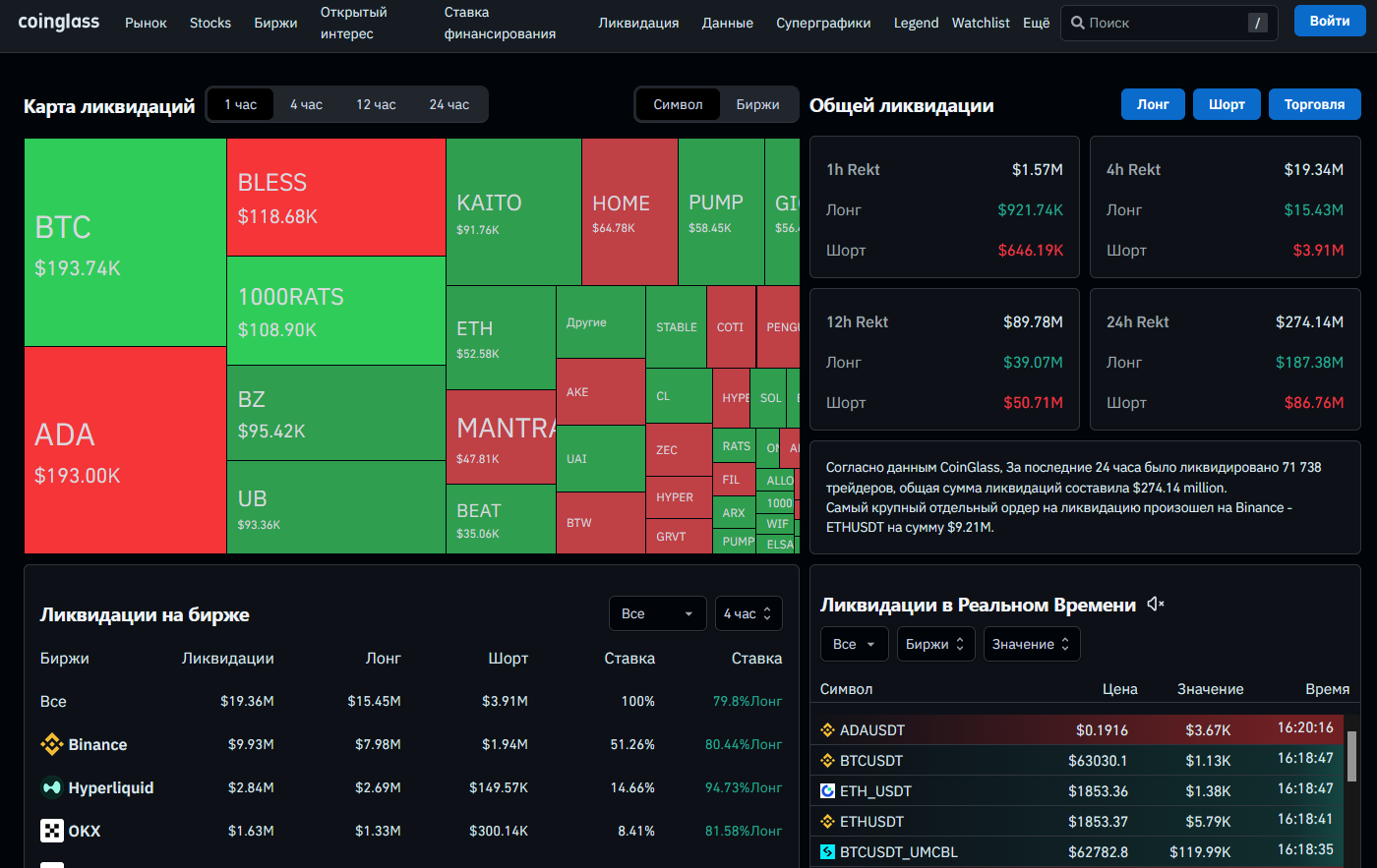Select the PUMP $58.45K tile
Screen dimensions: 1377x868
click(x=721, y=211)
